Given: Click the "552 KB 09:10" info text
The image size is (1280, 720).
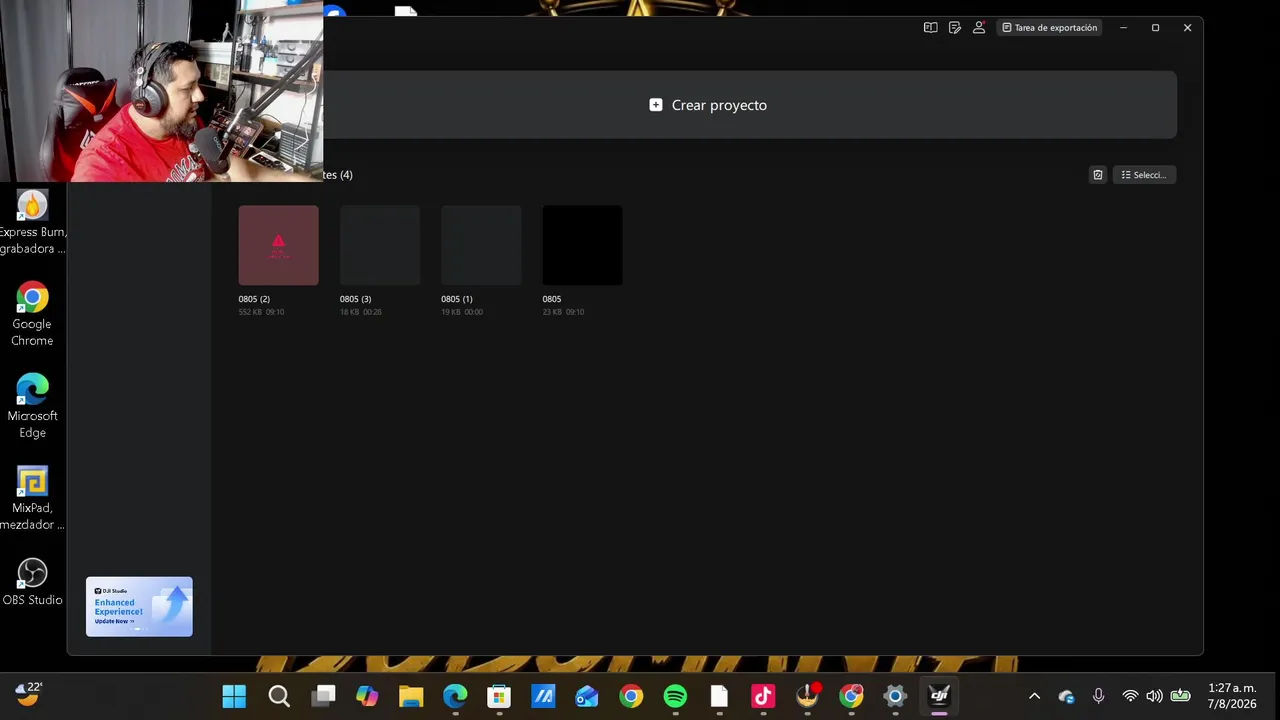Looking at the screenshot, I should (261, 312).
